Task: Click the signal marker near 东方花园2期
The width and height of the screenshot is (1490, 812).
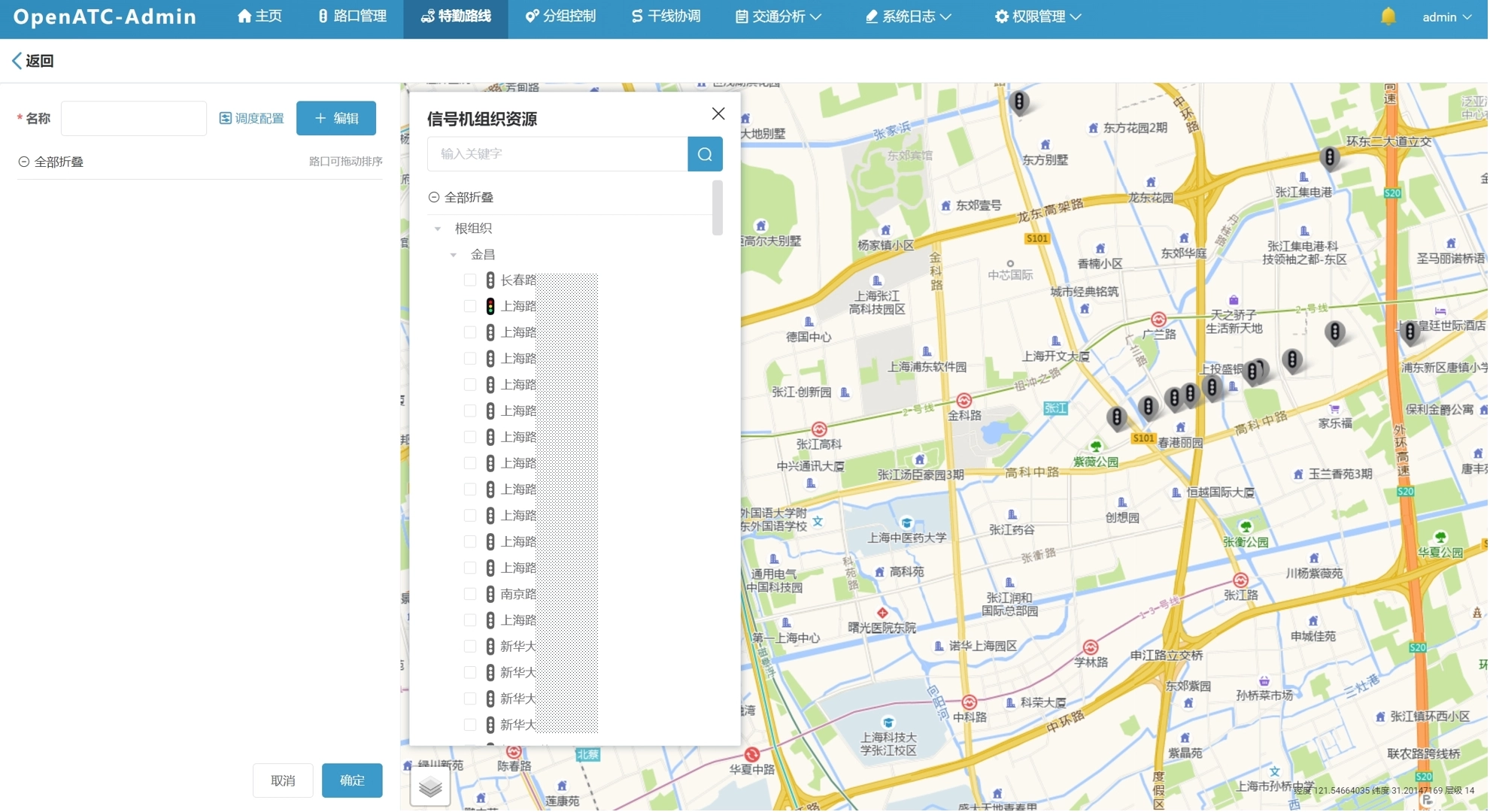Action: [x=1019, y=101]
